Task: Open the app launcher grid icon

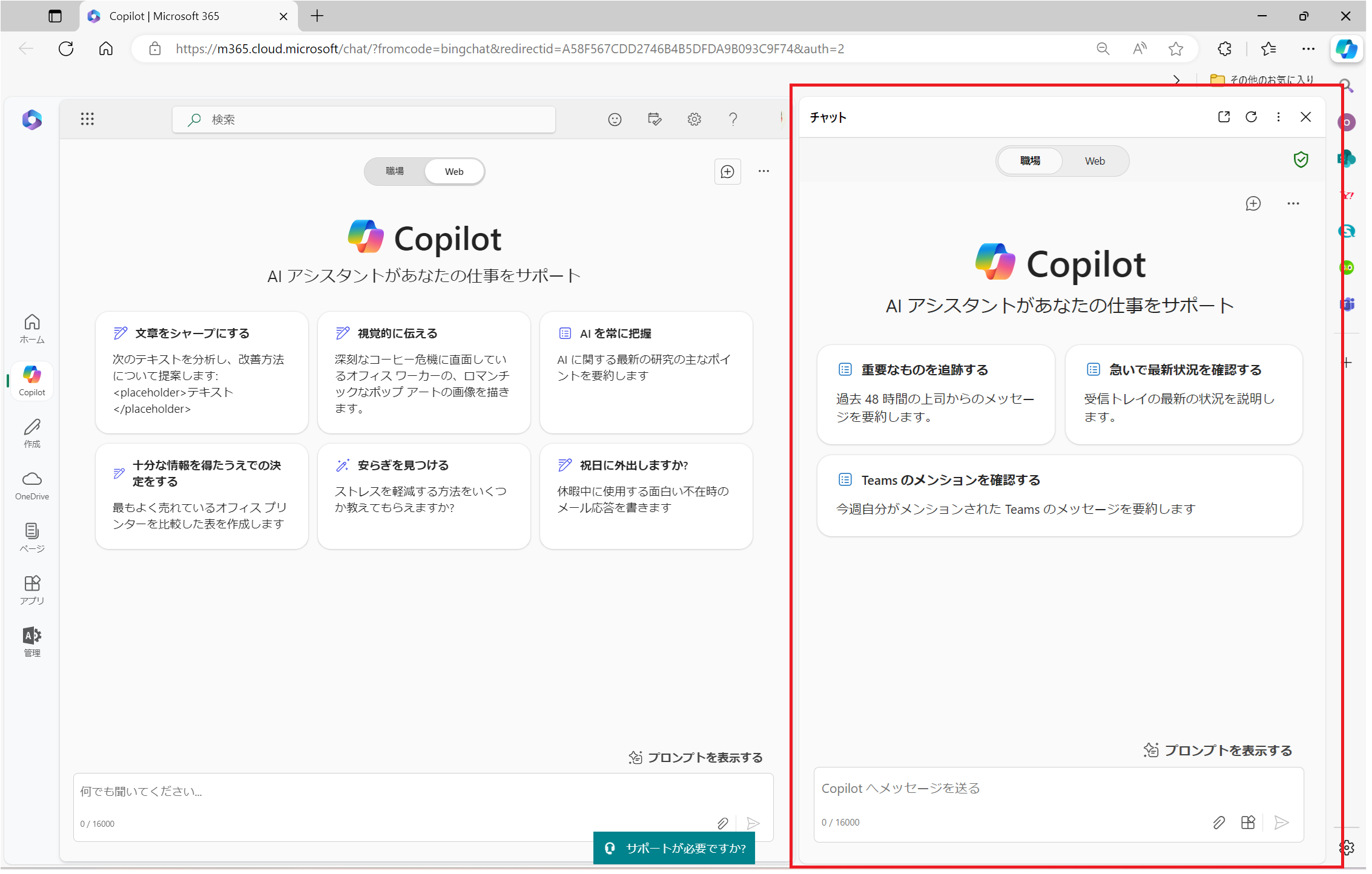Action: pyautogui.click(x=87, y=119)
